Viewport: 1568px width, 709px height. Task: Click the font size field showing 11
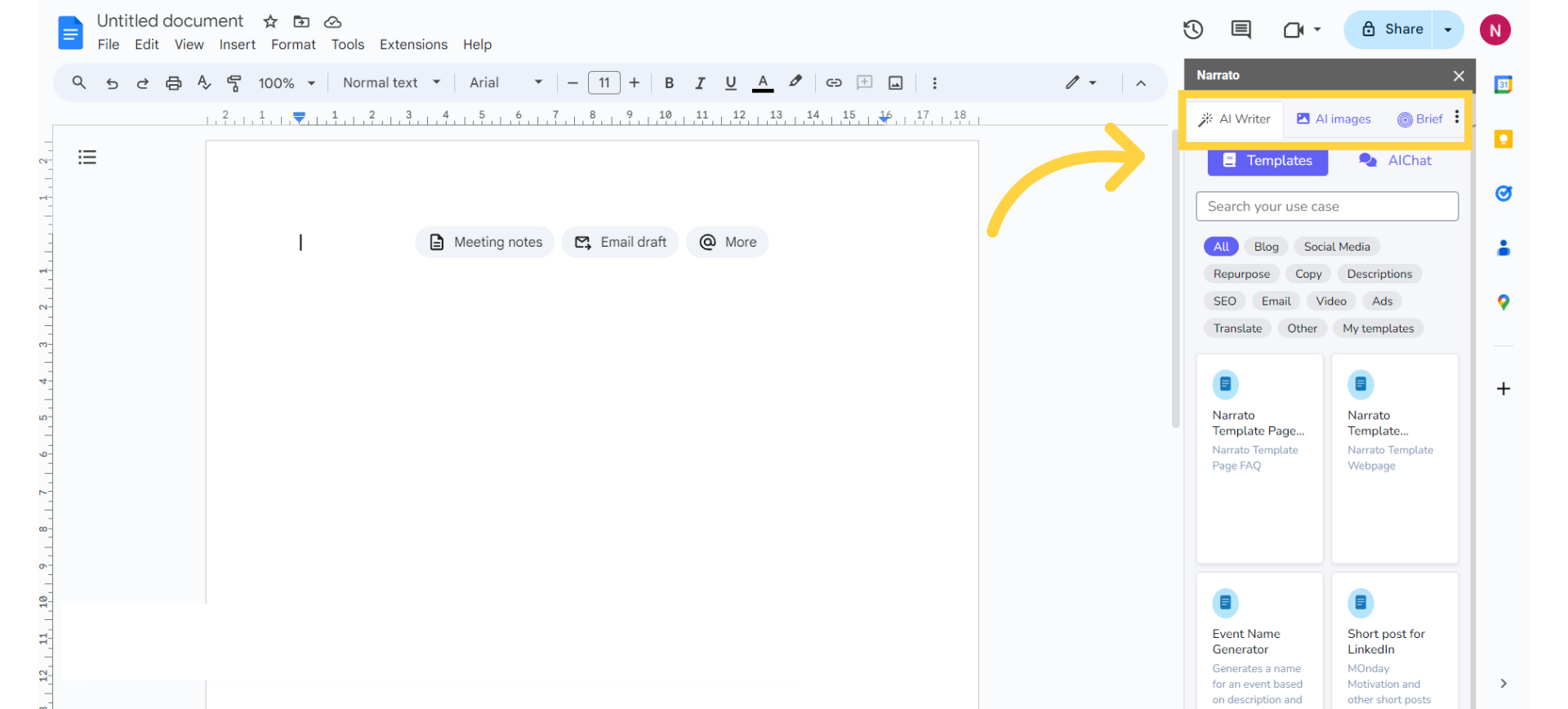[604, 82]
